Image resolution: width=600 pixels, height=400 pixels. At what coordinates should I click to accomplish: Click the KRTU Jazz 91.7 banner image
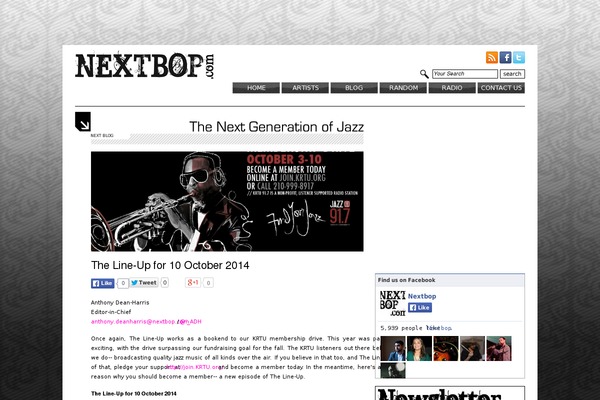click(x=227, y=201)
